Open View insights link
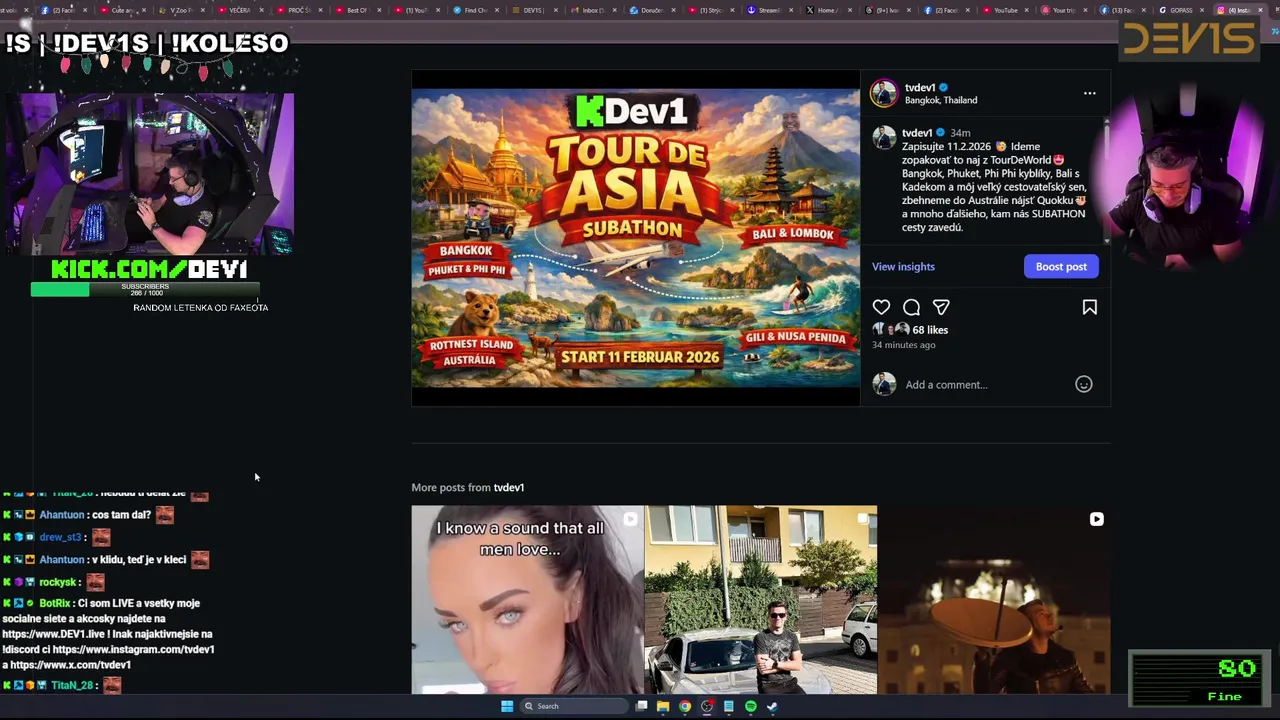Viewport: 1280px width, 720px height. (x=903, y=266)
